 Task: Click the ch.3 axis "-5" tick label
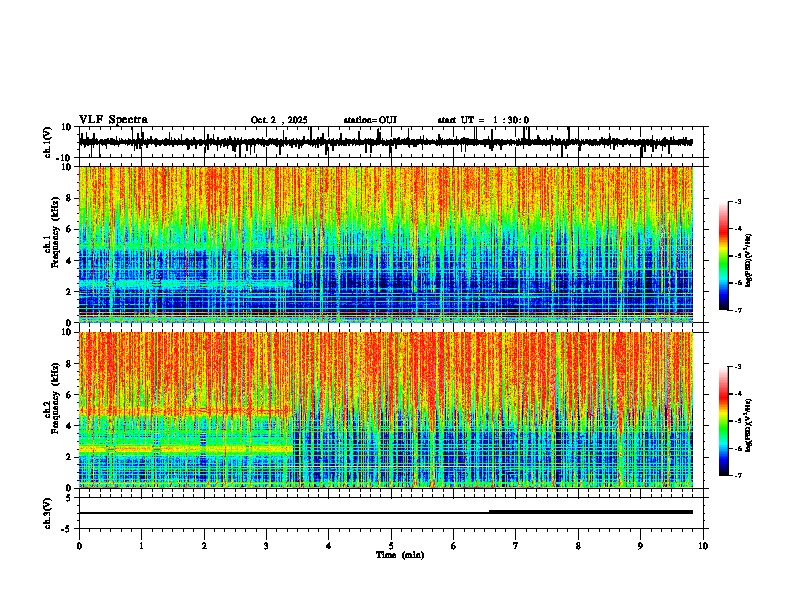coord(67,529)
